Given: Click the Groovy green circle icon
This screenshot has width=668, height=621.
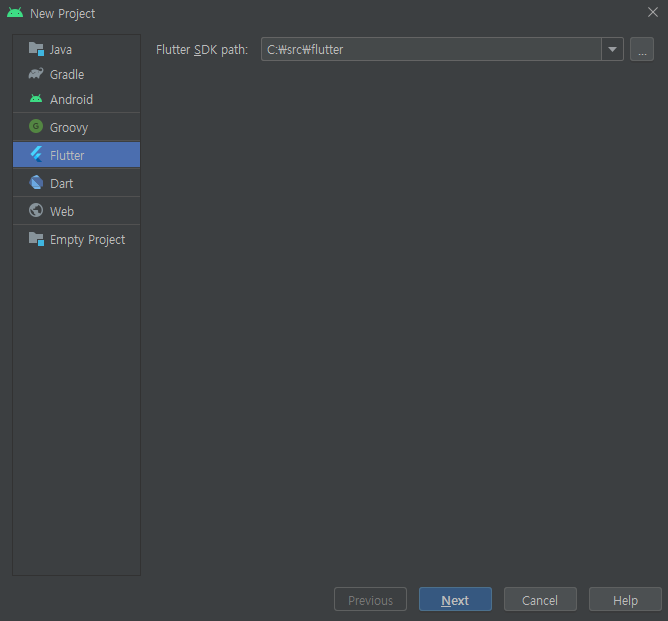Looking at the screenshot, I should (x=36, y=126).
